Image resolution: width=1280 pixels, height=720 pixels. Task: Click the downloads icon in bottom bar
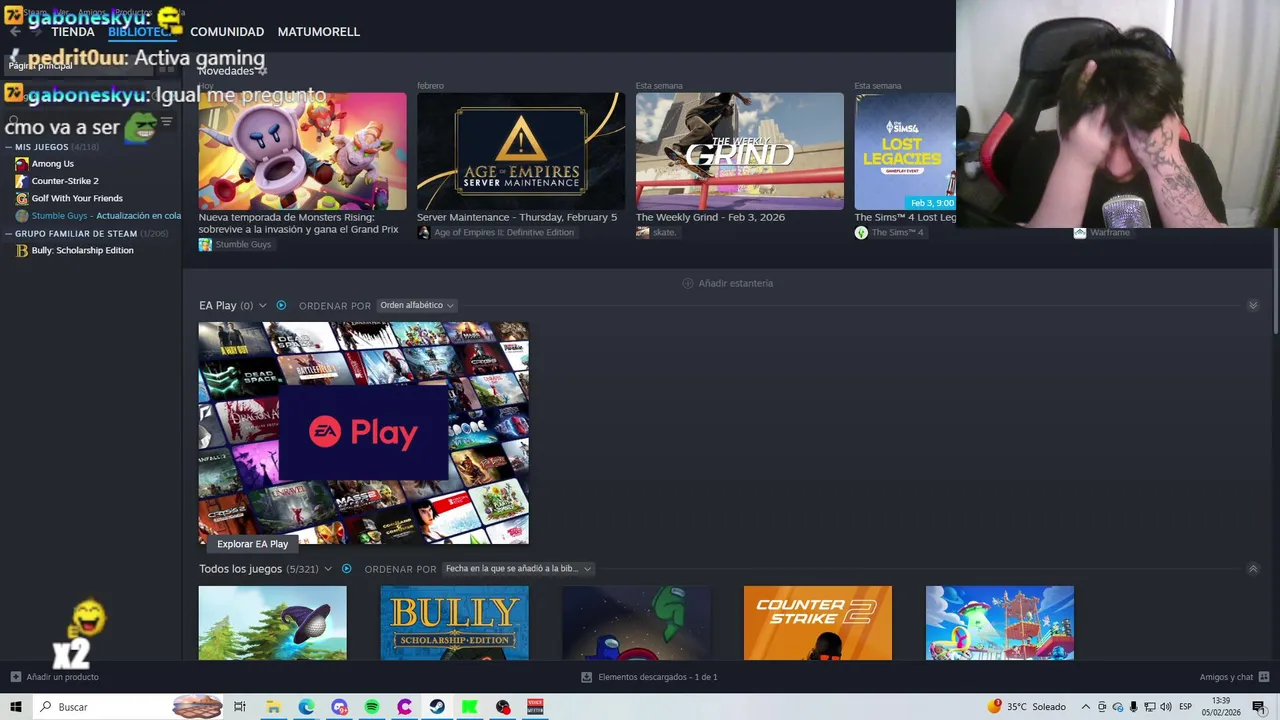(x=587, y=677)
